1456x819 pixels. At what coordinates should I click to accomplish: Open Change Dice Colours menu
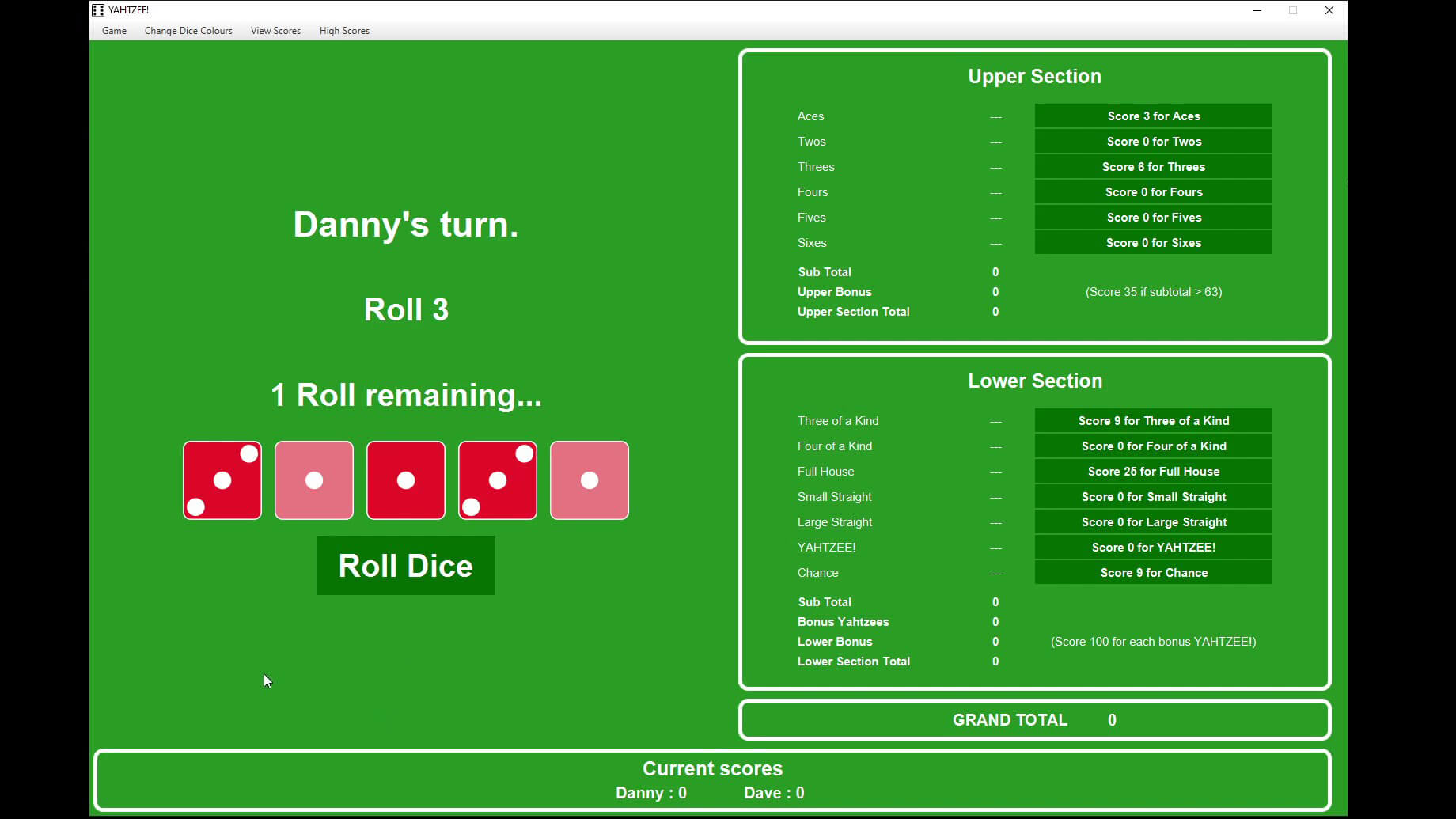[188, 31]
